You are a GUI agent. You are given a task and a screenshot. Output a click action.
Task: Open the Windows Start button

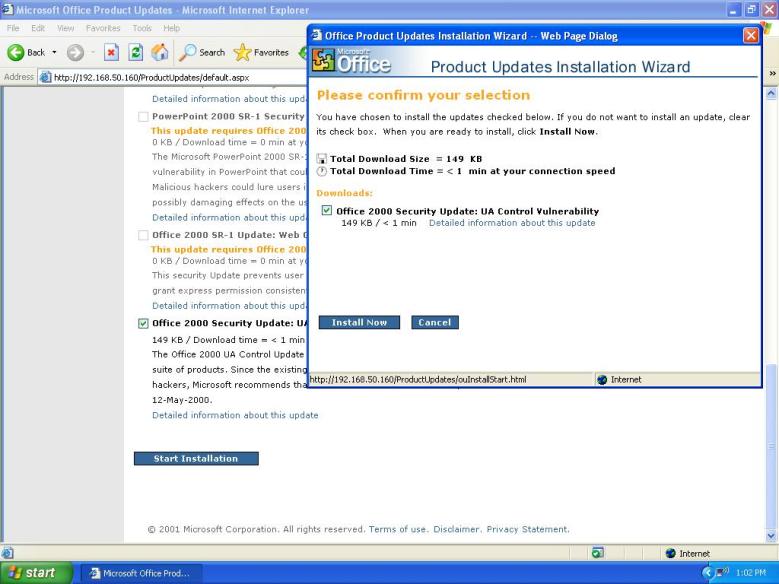click(36, 573)
